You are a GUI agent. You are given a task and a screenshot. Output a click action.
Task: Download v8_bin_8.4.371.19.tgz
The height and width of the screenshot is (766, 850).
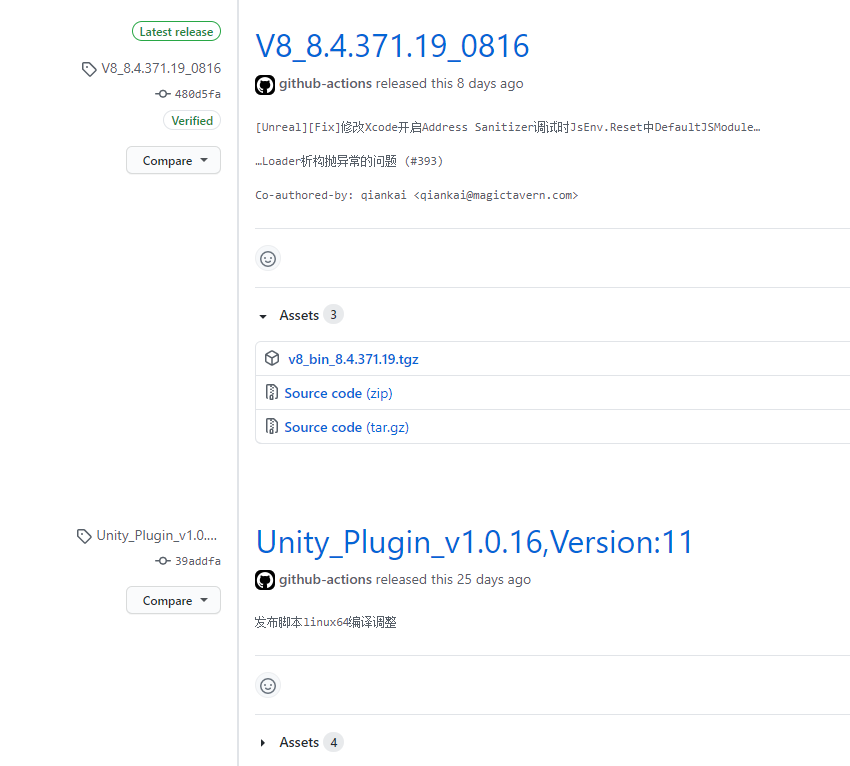pyautogui.click(x=353, y=359)
